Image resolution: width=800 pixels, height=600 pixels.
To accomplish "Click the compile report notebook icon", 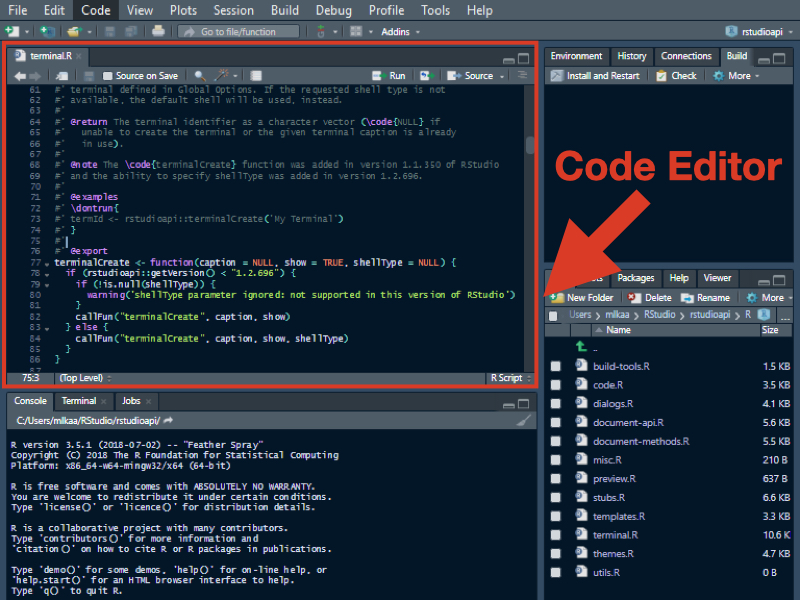I will pyautogui.click(x=256, y=76).
